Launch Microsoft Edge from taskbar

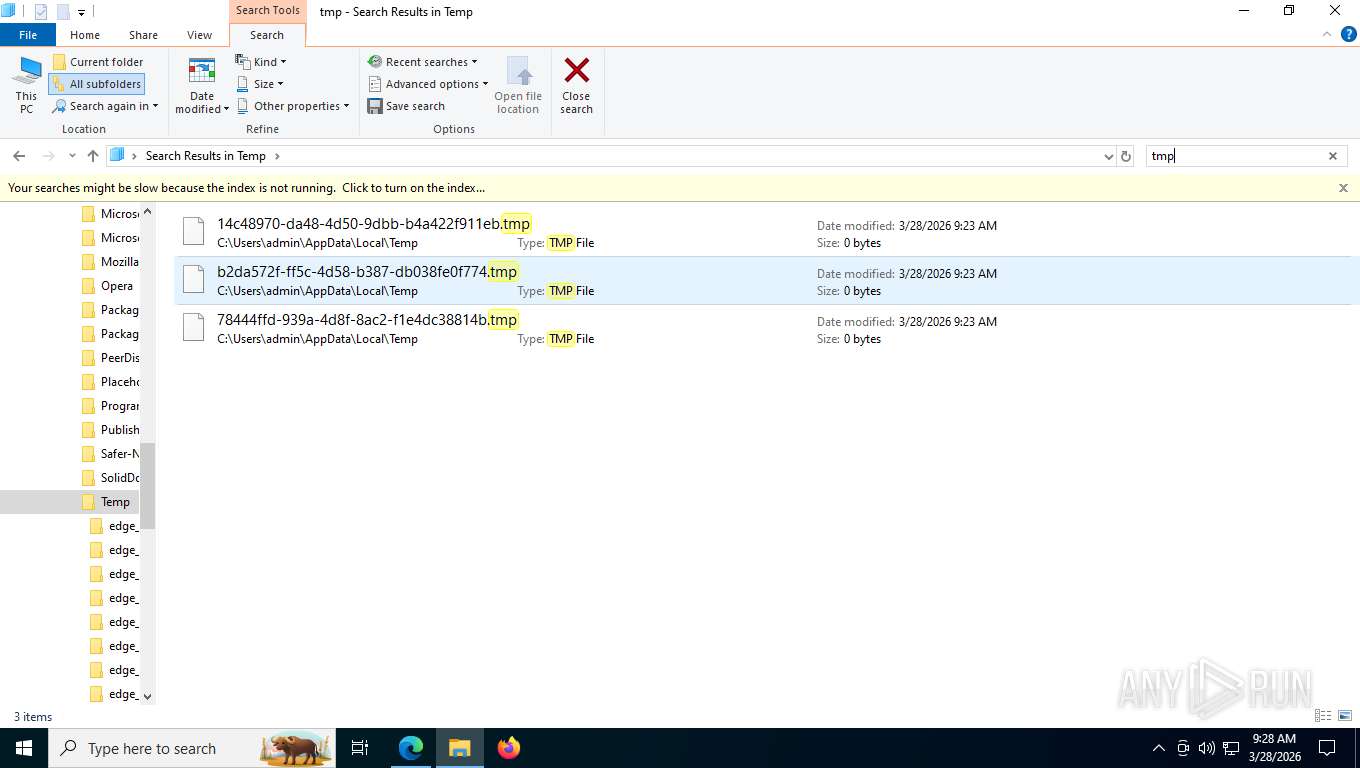411,748
